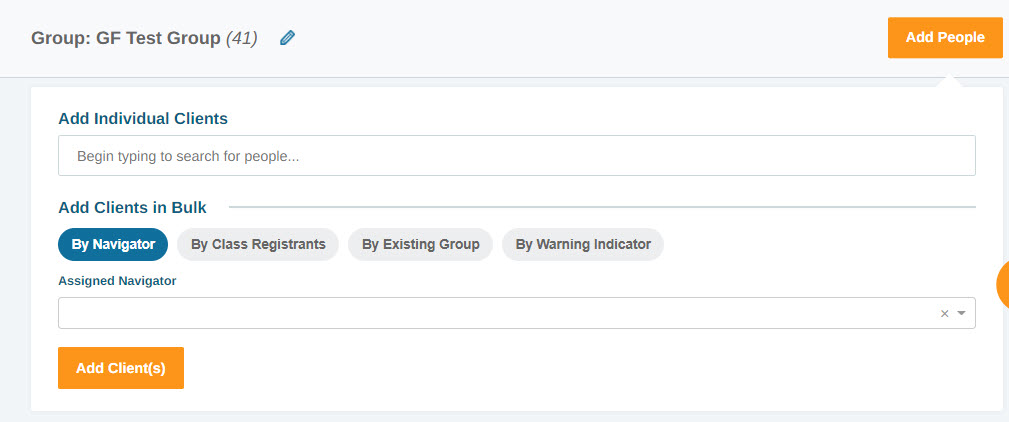The width and height of the screenshot is (1009, 422).
Task: Click the orange circular button at right edge
Action: (x=1003, y=284)
